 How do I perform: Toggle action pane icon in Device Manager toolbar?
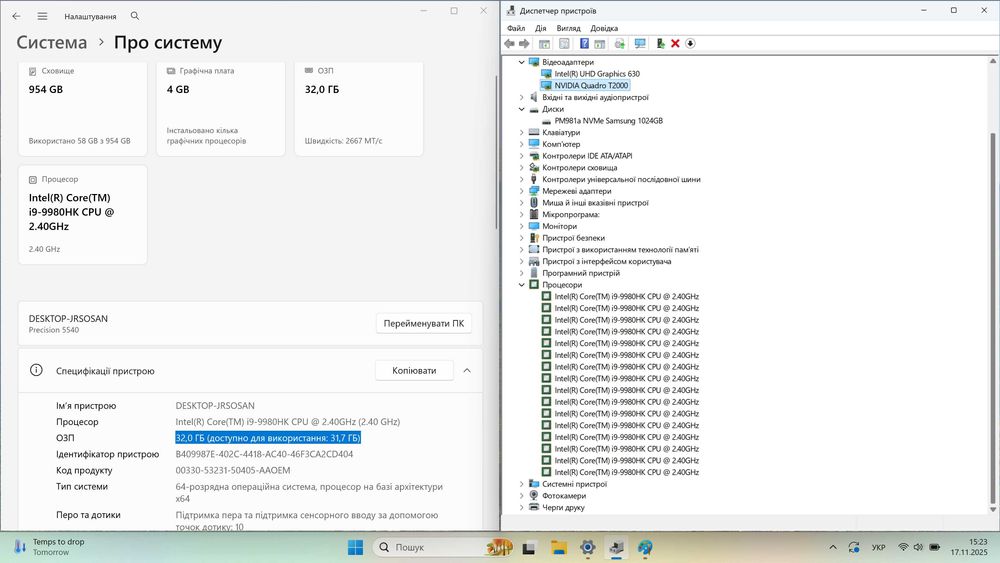tap(599, 43)
